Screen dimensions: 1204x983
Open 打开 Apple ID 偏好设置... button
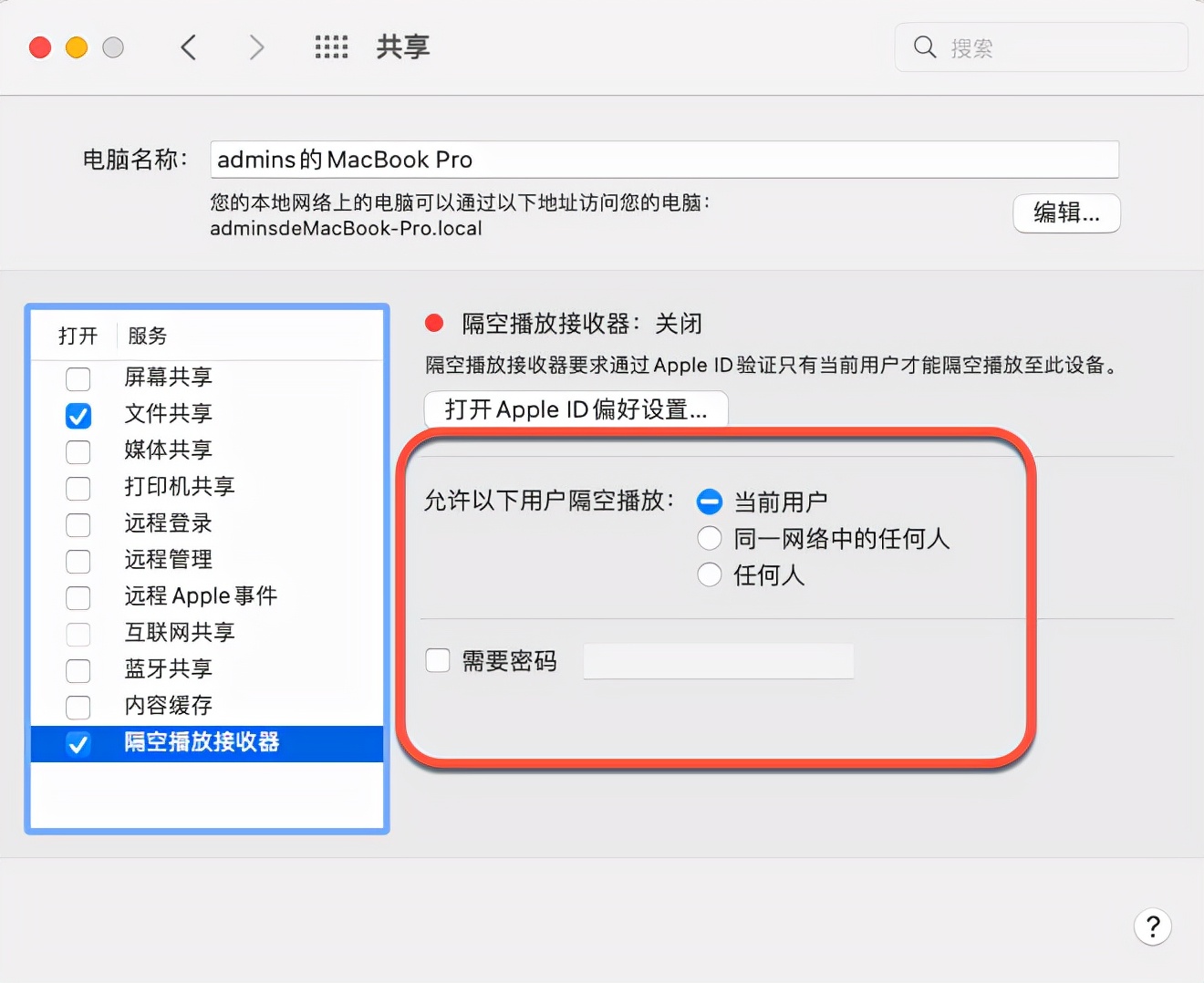coord(576,409)
